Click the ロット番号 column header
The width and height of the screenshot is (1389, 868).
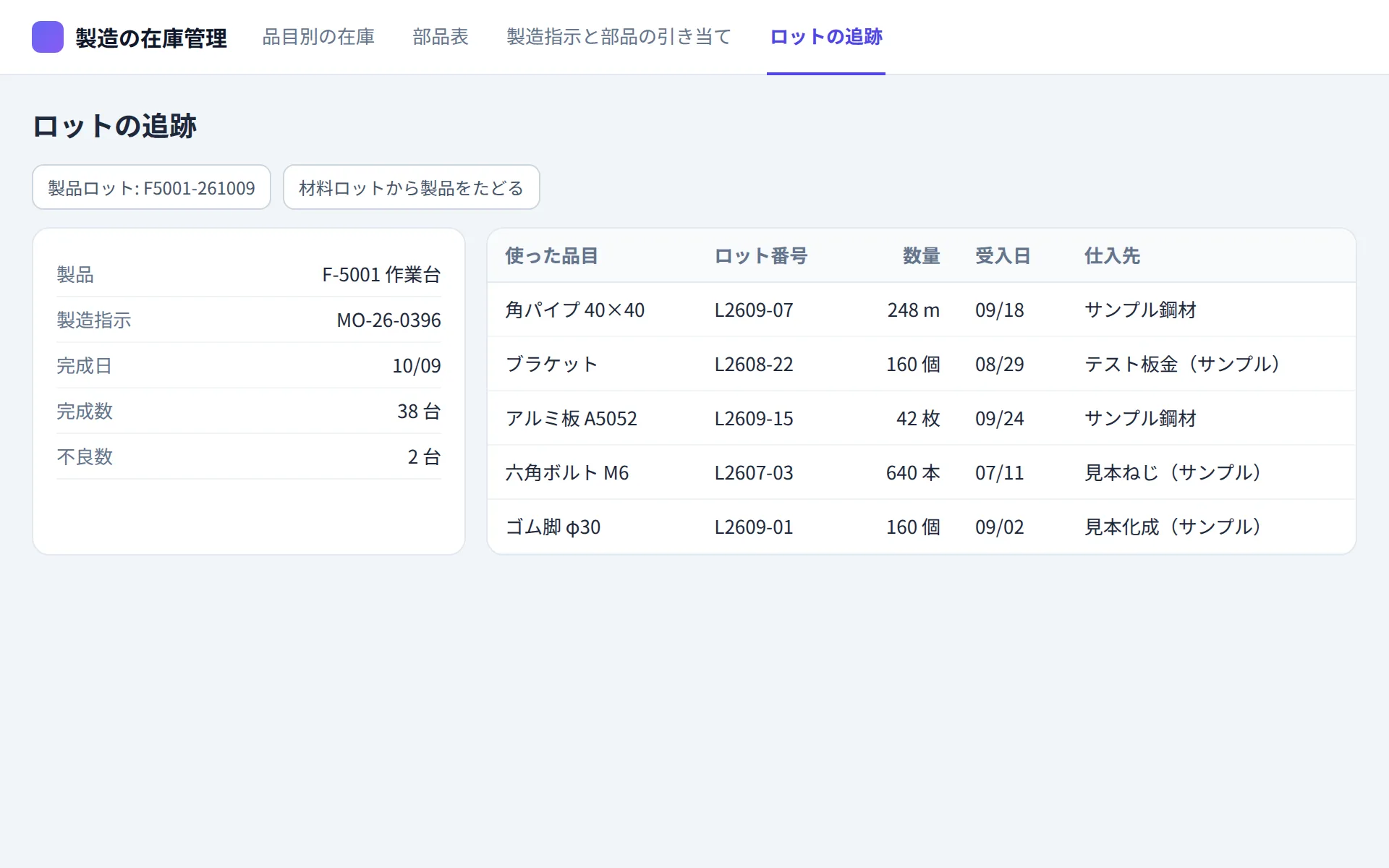761,255
